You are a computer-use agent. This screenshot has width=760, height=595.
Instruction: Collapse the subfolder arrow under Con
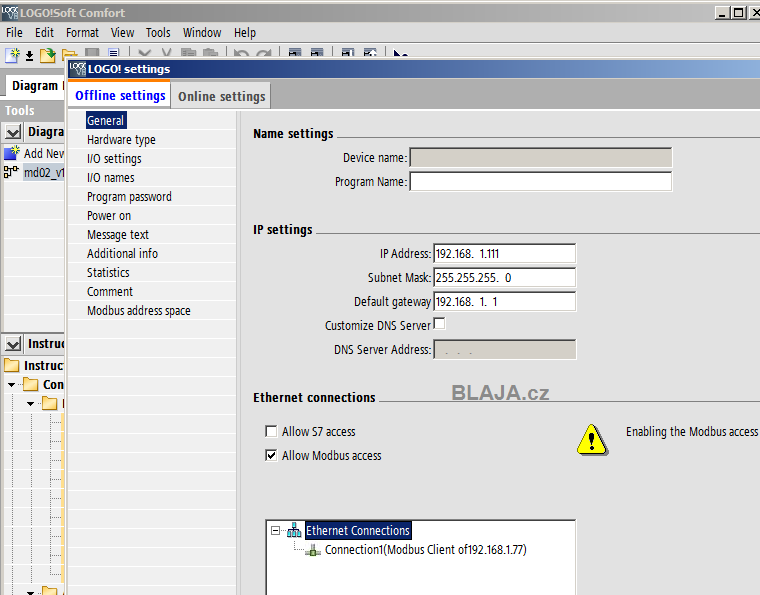[x=31, y=404]
